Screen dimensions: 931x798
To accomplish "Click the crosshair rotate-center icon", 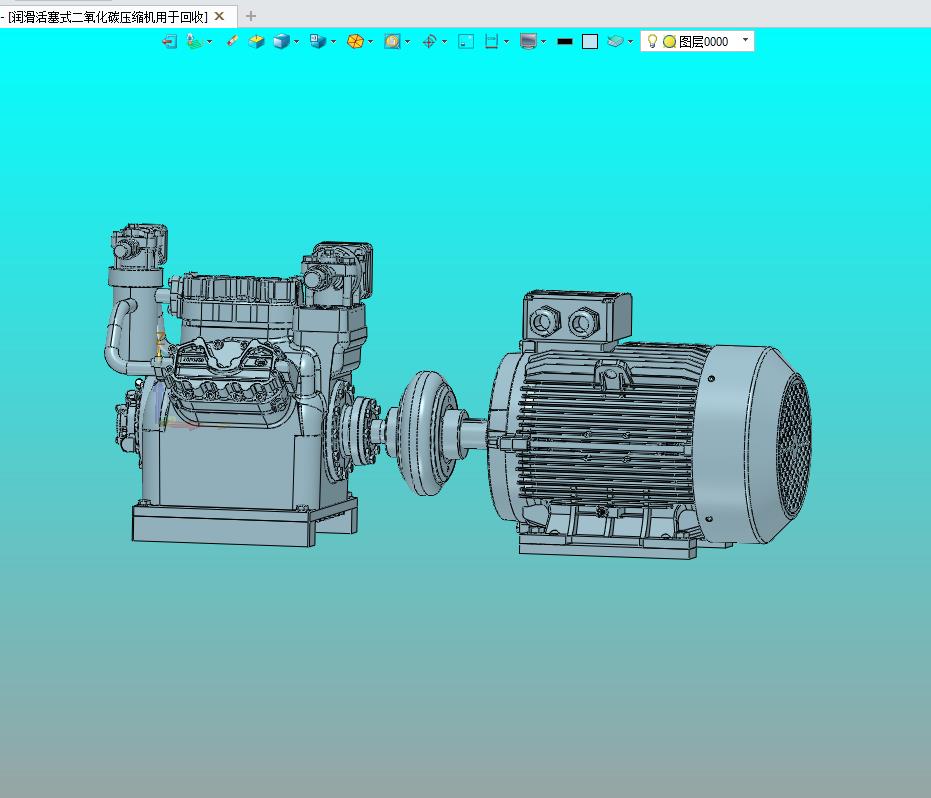I will pyautogui.click(x=429, y=42).
